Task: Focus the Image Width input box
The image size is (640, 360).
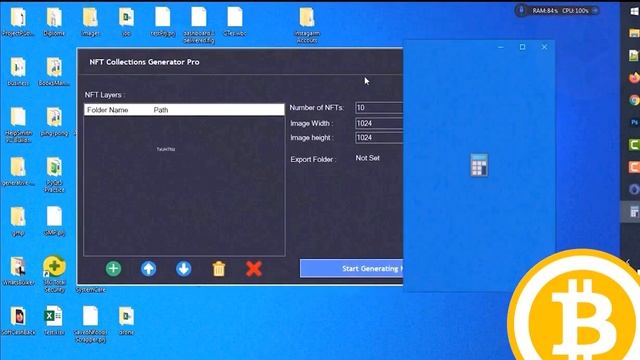Action: click(379, 123)
